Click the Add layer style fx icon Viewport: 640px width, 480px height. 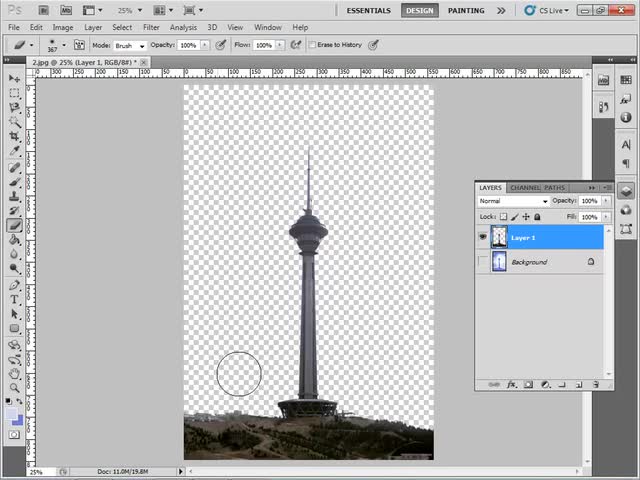coord(511,385)
